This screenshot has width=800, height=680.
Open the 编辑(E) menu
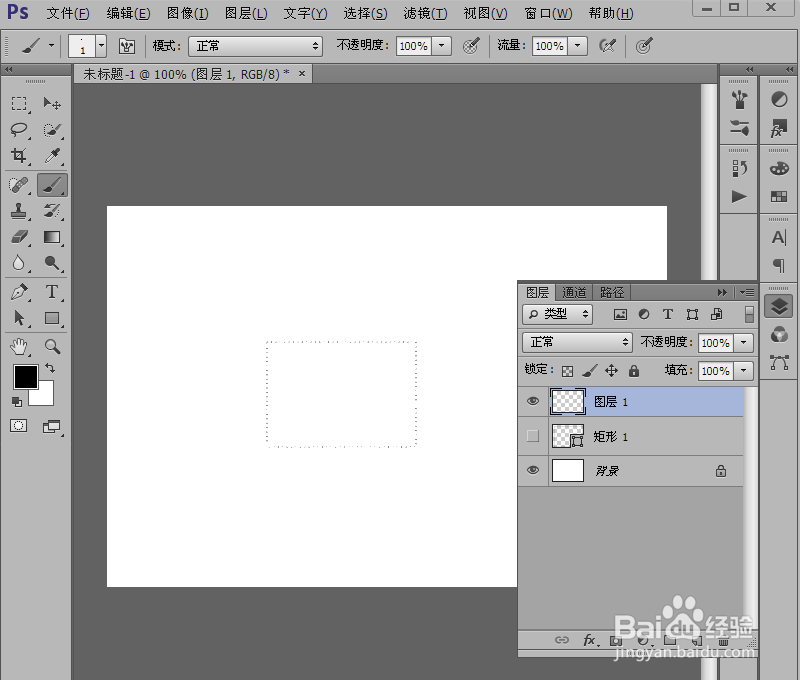tap(128, 13)
